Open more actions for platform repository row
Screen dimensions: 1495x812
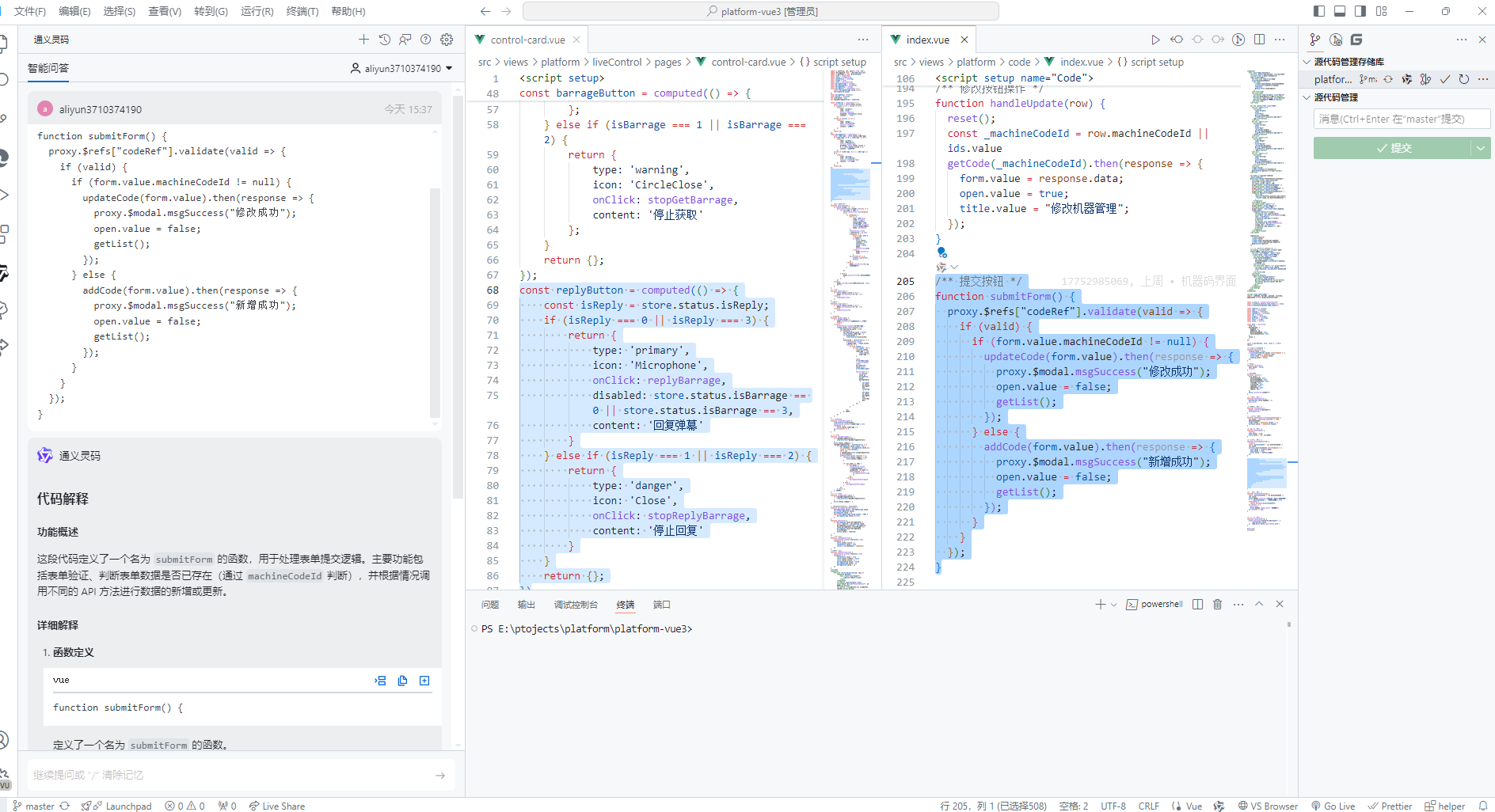[1483, 79]
